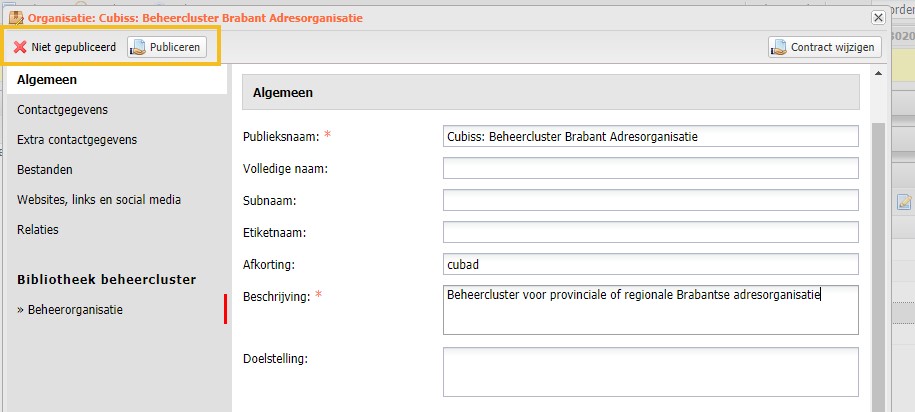Click the organisation icon in title bar
This screenshot has width=915, height=412.
coord(16,18)
